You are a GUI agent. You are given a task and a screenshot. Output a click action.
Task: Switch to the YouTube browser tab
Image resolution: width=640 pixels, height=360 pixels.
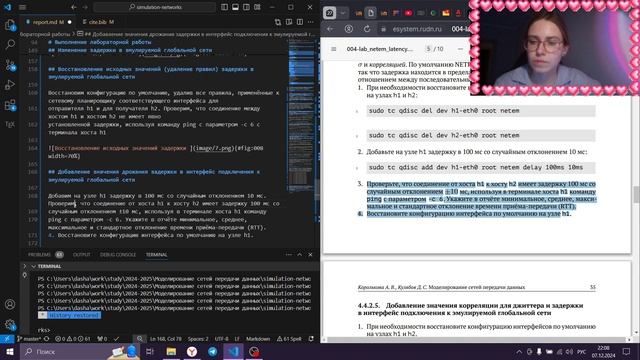pyautogui.click(x=408, y=13)
